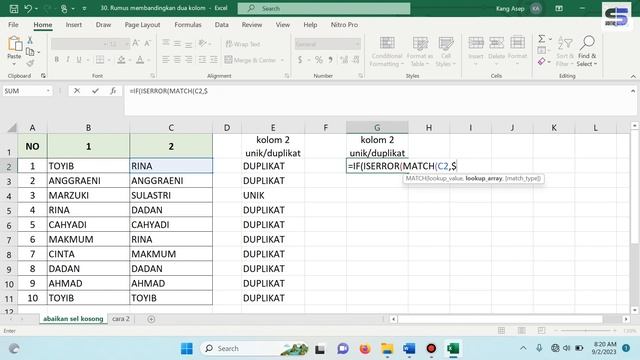
Task: Click the AutoSum sigma icon
Action: pos(542,39)
